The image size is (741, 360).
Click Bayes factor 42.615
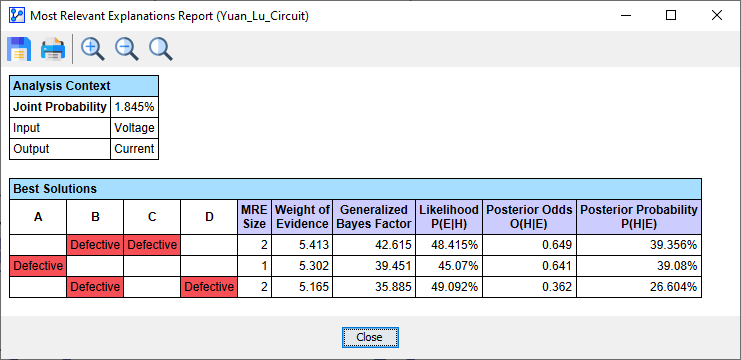[x=374, y=245]
